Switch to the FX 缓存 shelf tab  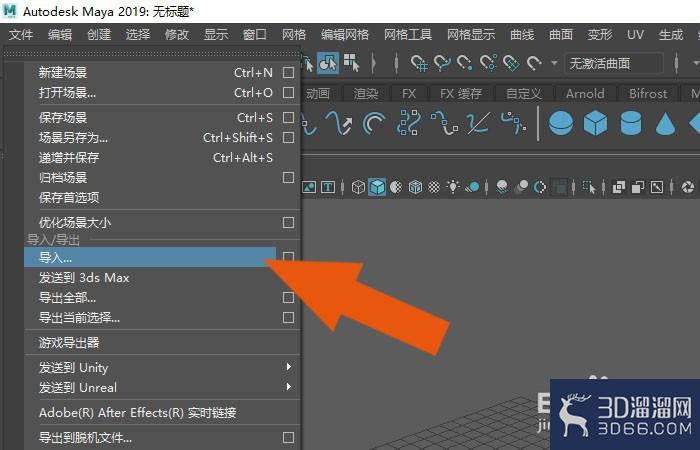(461, 94)
